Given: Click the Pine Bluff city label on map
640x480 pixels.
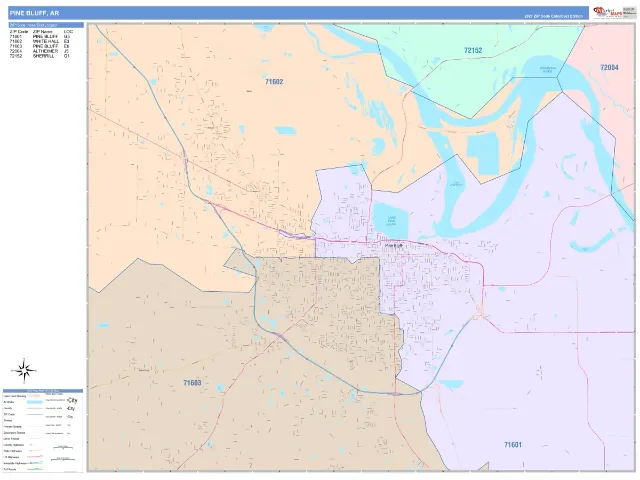Looking at the screenshot, I should click(394, 246).
